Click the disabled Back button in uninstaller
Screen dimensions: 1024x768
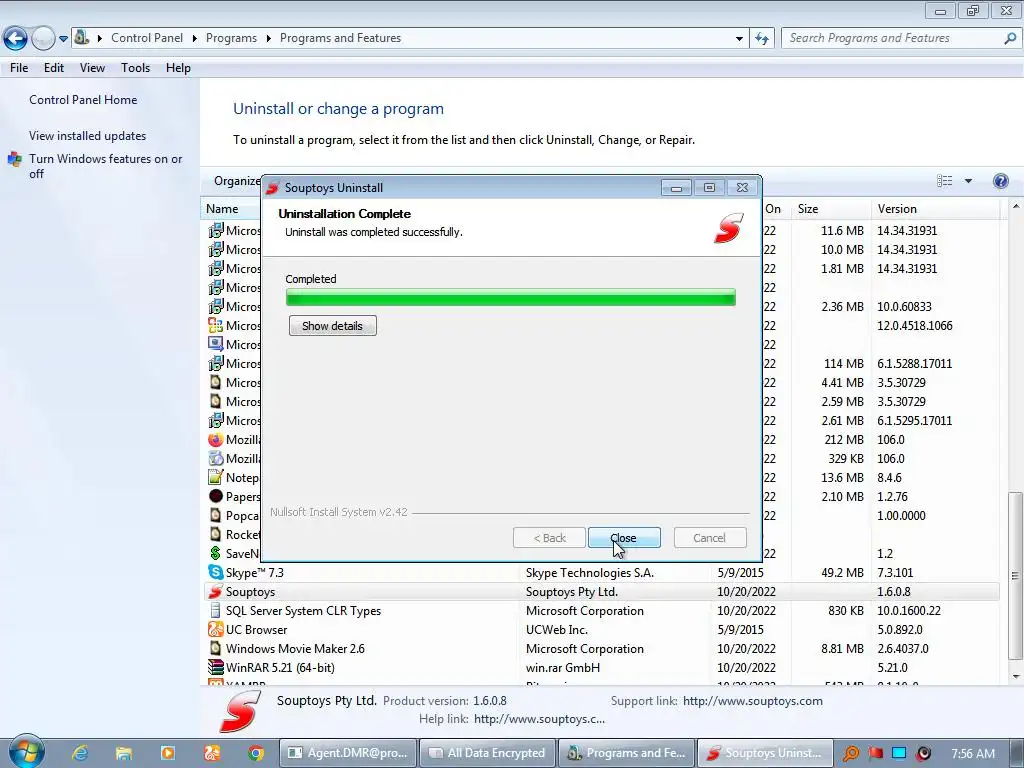coord(549,537)
